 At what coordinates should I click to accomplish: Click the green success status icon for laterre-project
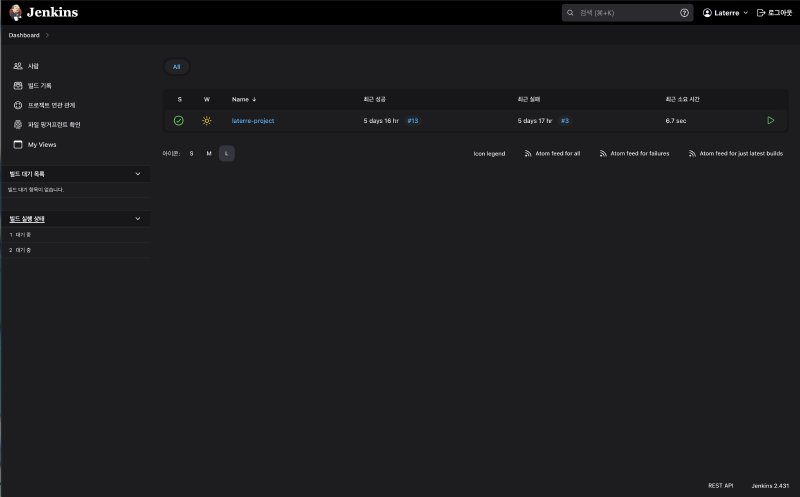click(x=179, y=120)
